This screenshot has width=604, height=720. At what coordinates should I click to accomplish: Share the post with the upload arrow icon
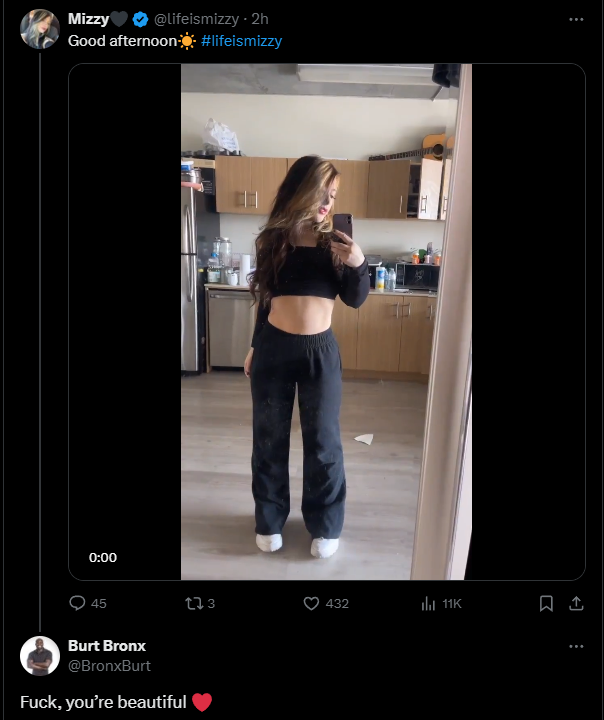[x=576, y=603]
